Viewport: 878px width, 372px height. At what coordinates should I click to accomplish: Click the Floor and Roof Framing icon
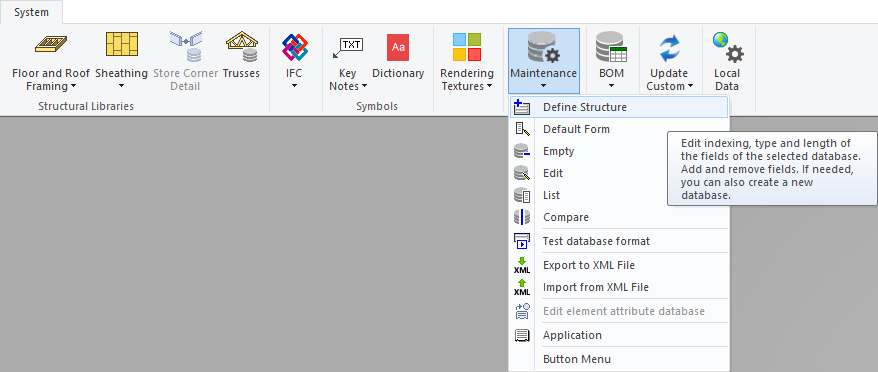coord(51,44)
